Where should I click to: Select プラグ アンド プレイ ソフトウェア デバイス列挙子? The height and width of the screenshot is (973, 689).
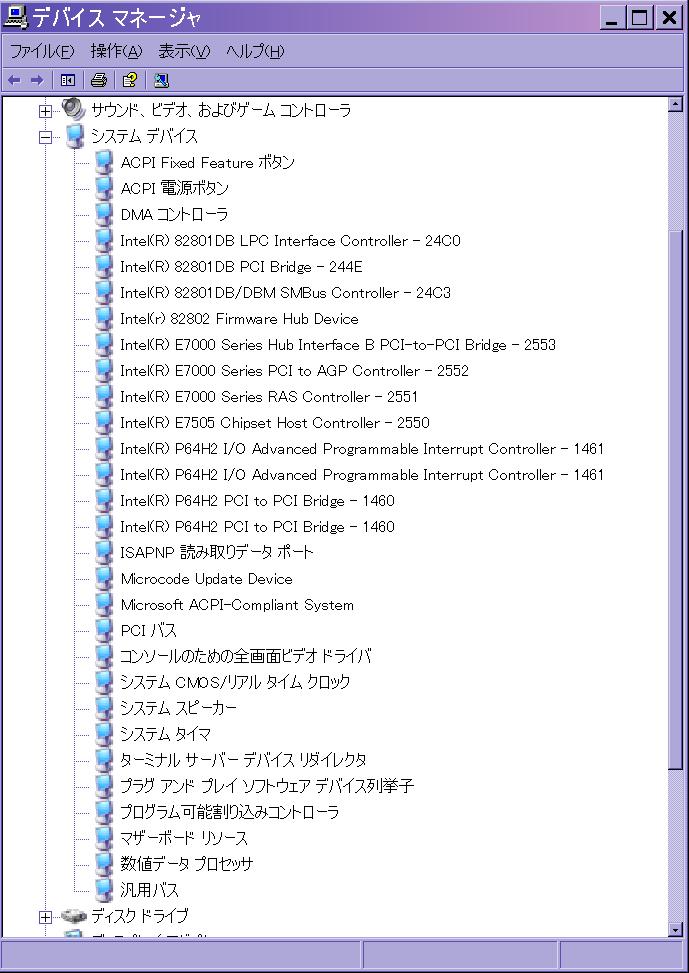click(267, 786)
